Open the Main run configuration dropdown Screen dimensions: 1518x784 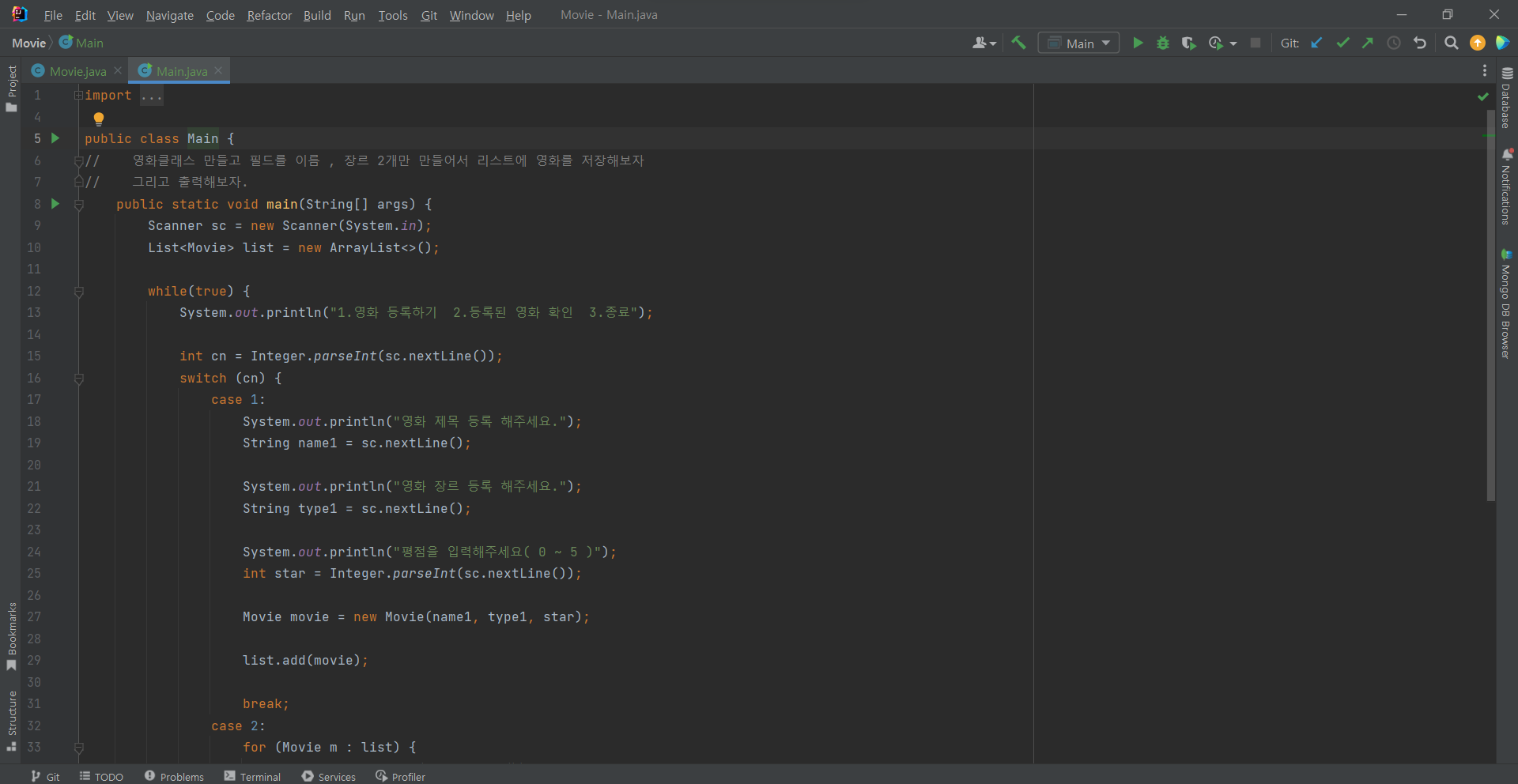1078,43
